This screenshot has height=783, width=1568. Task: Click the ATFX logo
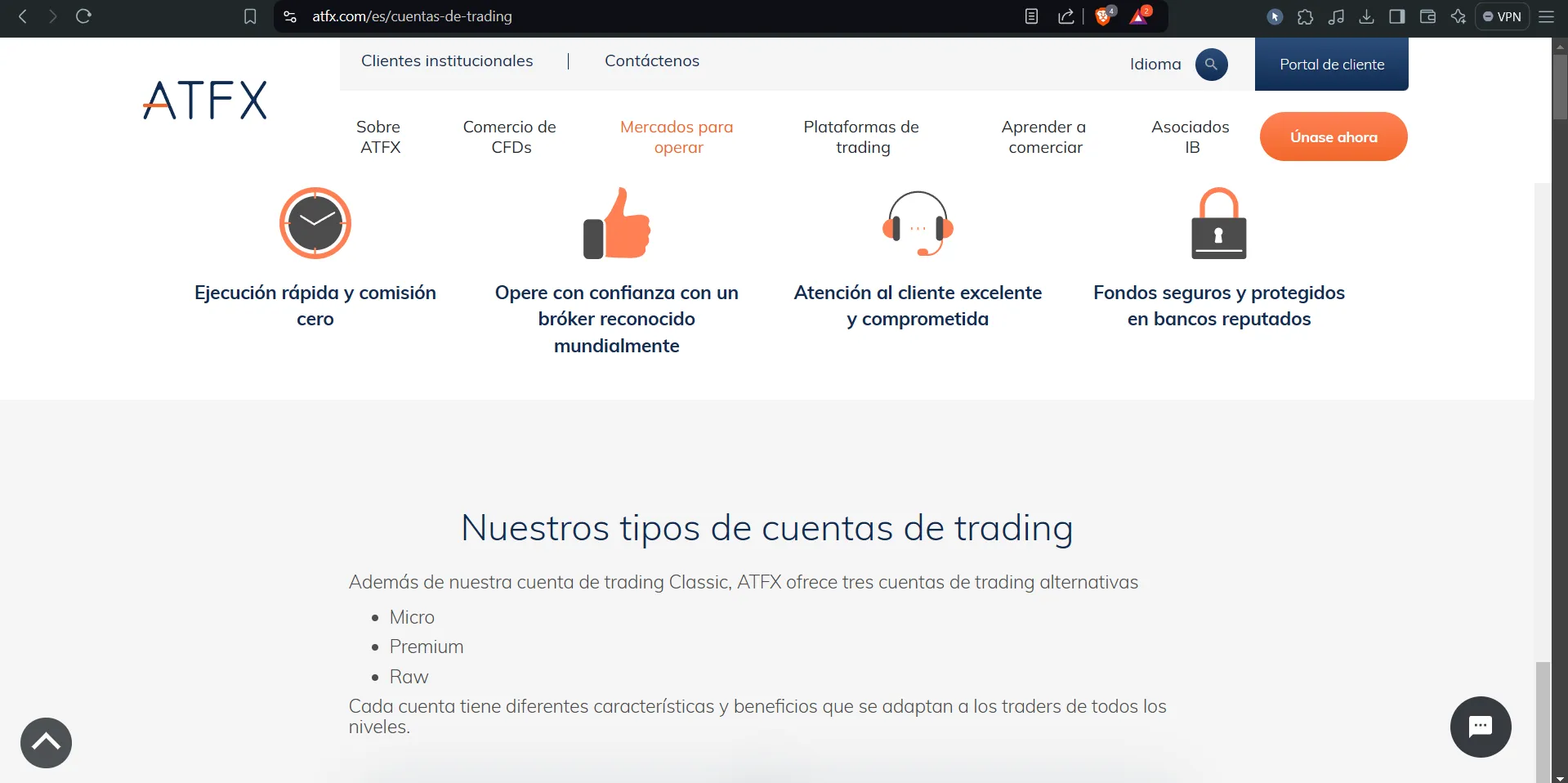[205, 100]
